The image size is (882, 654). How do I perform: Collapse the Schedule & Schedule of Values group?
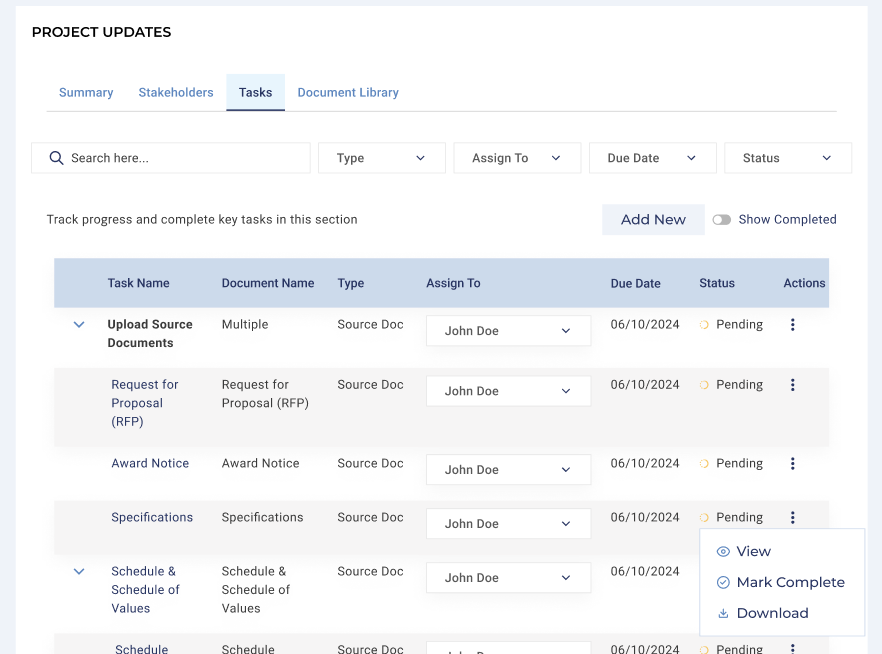click(79, 572)
